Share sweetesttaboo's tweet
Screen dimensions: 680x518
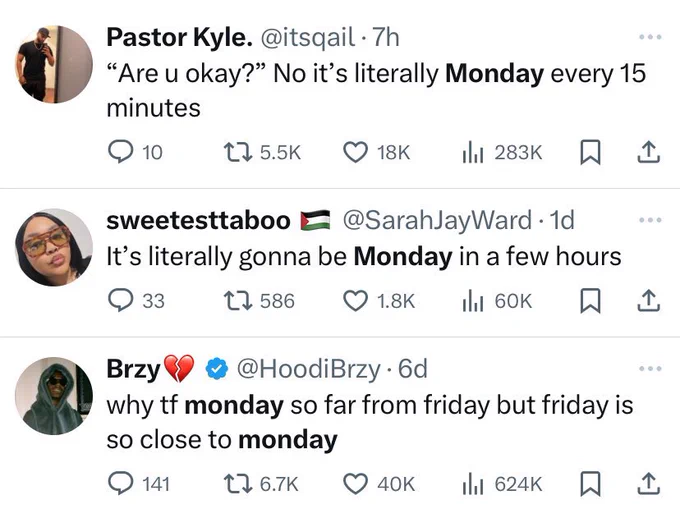click(648, 301)
